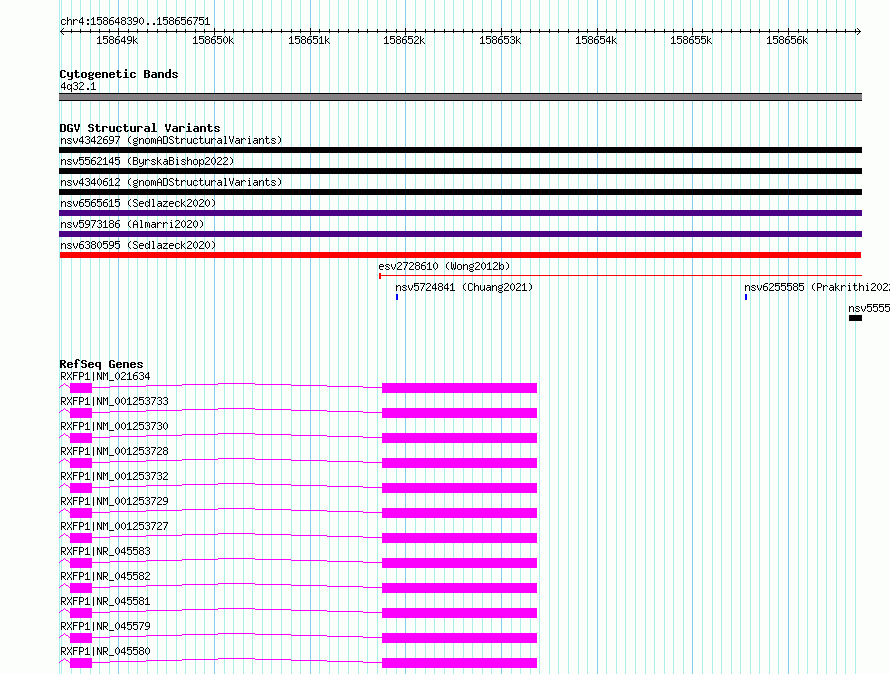
Task: Click the intron line of NM_001253727
Action: (237, 534)
